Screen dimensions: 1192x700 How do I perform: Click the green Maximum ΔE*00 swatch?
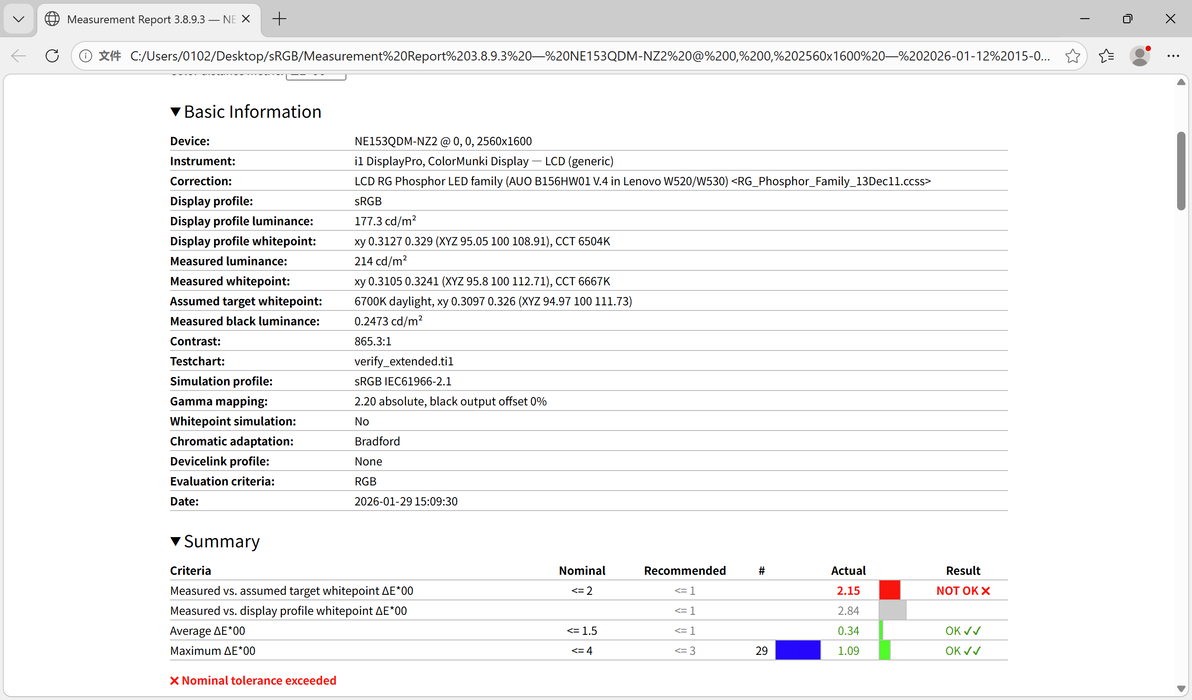click(885, 650)
